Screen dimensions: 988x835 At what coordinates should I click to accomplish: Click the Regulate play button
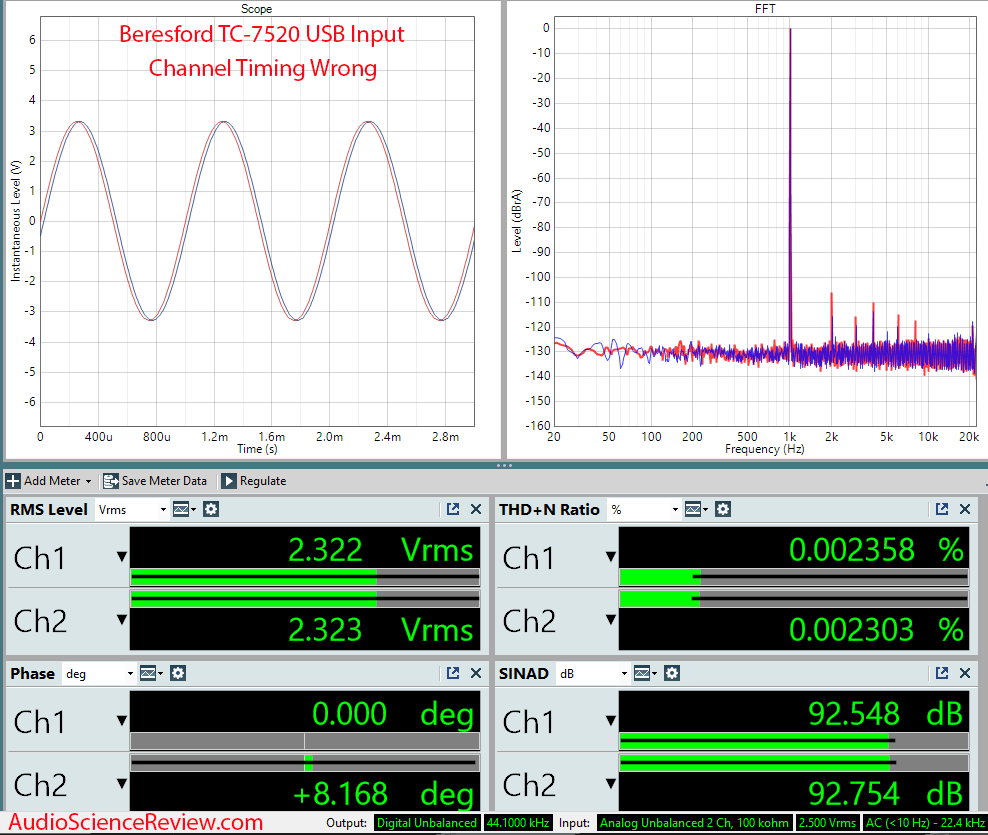(229, 481)
